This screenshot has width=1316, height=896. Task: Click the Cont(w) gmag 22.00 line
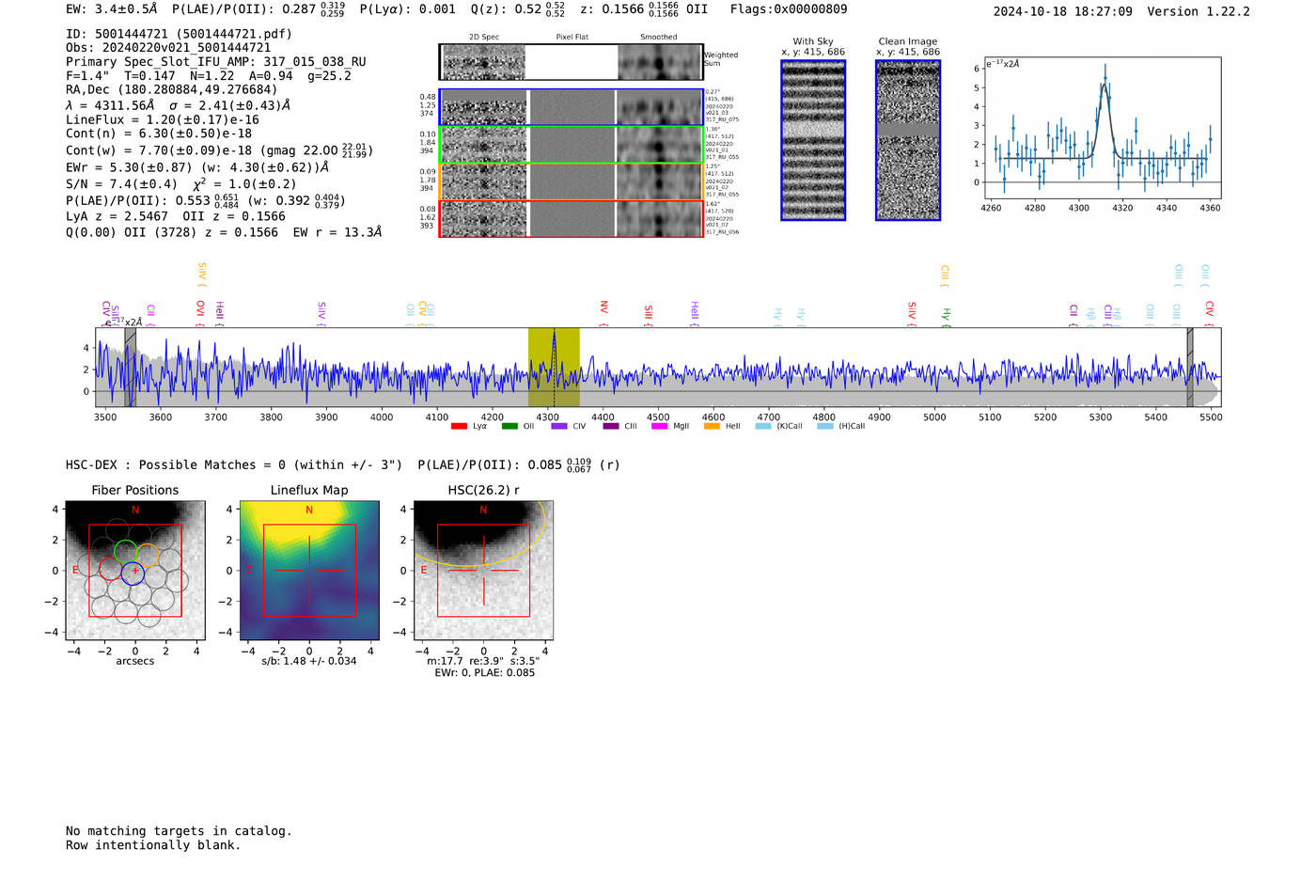pos(219,150)
